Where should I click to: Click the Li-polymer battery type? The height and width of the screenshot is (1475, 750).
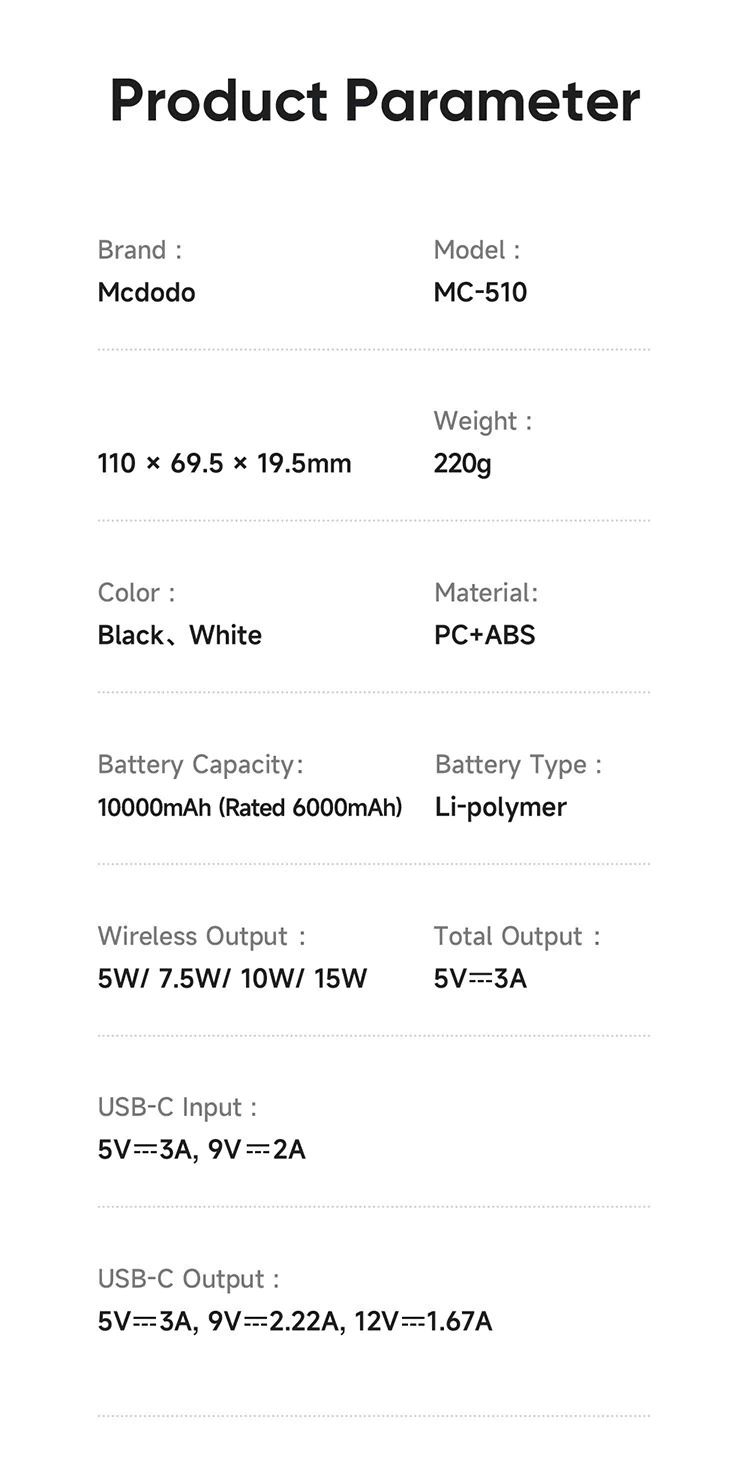pos(500,808)
